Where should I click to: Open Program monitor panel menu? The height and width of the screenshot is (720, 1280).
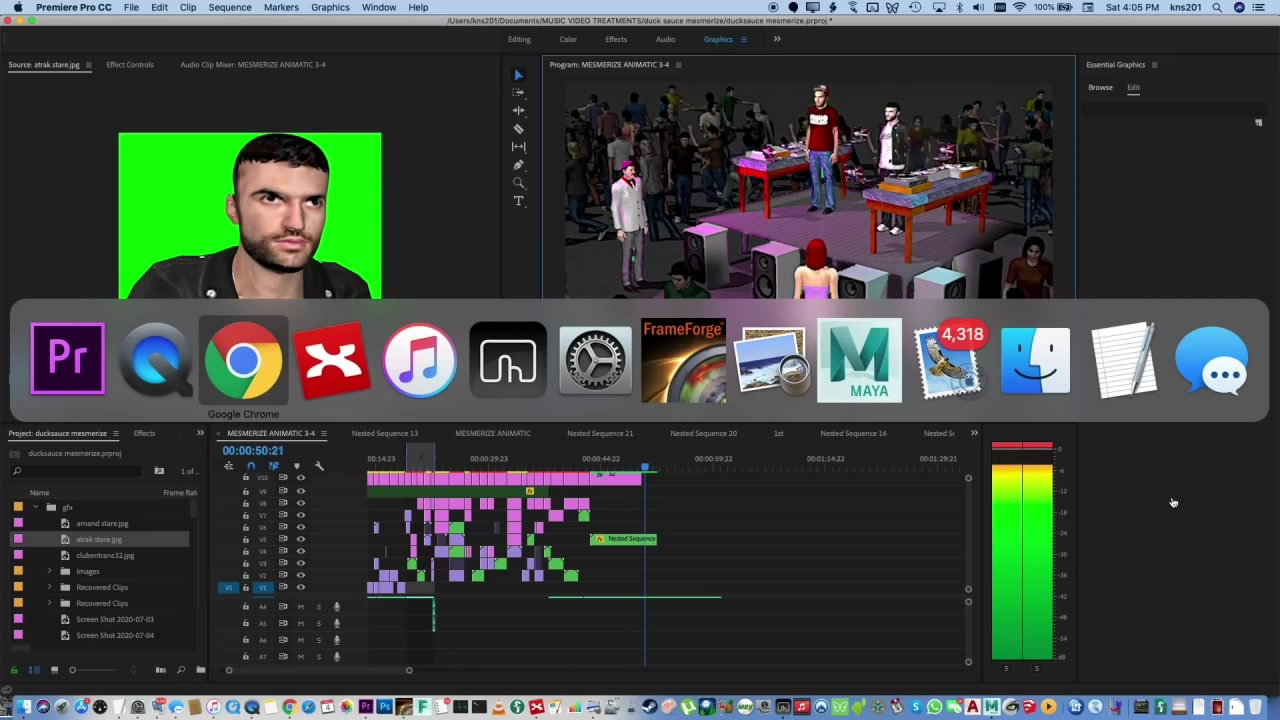[x=678, y=65]
